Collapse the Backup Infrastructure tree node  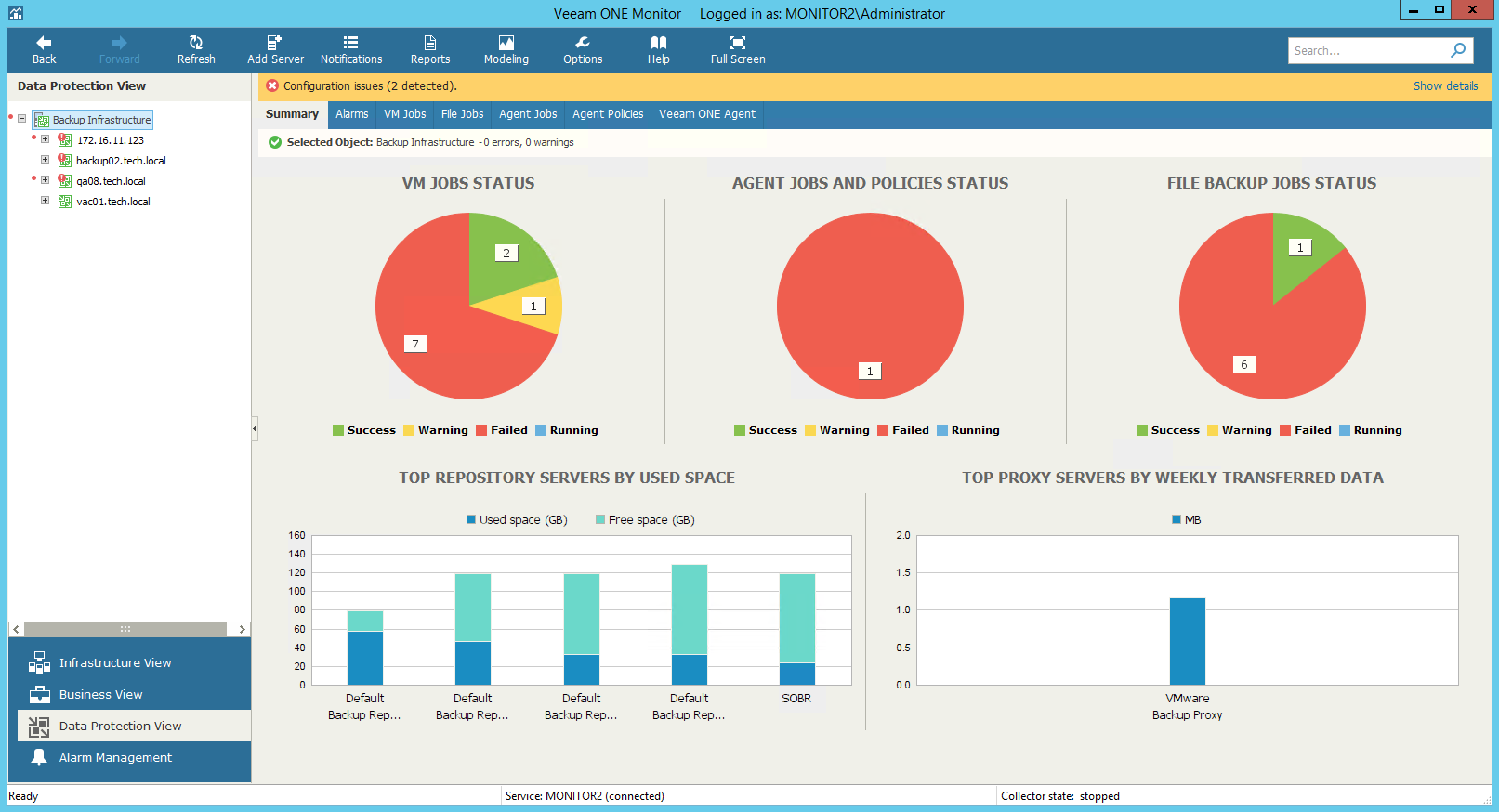pyautogui.click(x=21, y=119)
